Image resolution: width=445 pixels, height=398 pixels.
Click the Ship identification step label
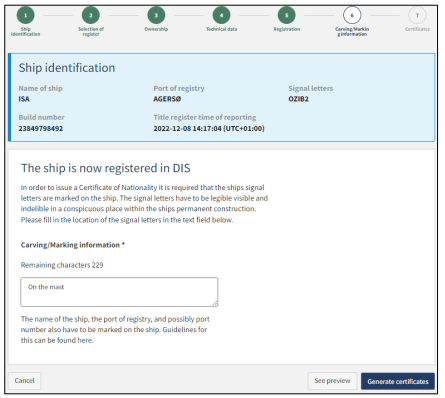25,32
